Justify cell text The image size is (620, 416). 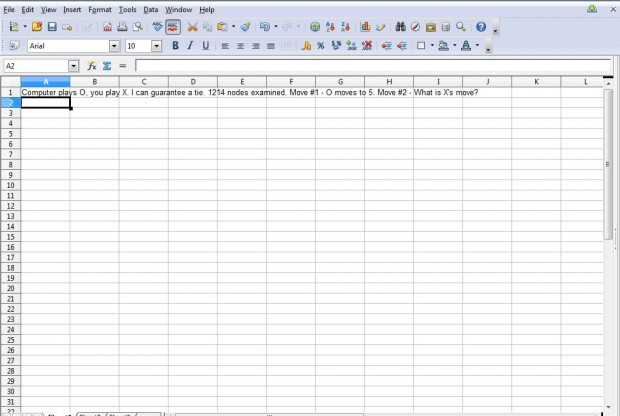(x=271, y=46)
